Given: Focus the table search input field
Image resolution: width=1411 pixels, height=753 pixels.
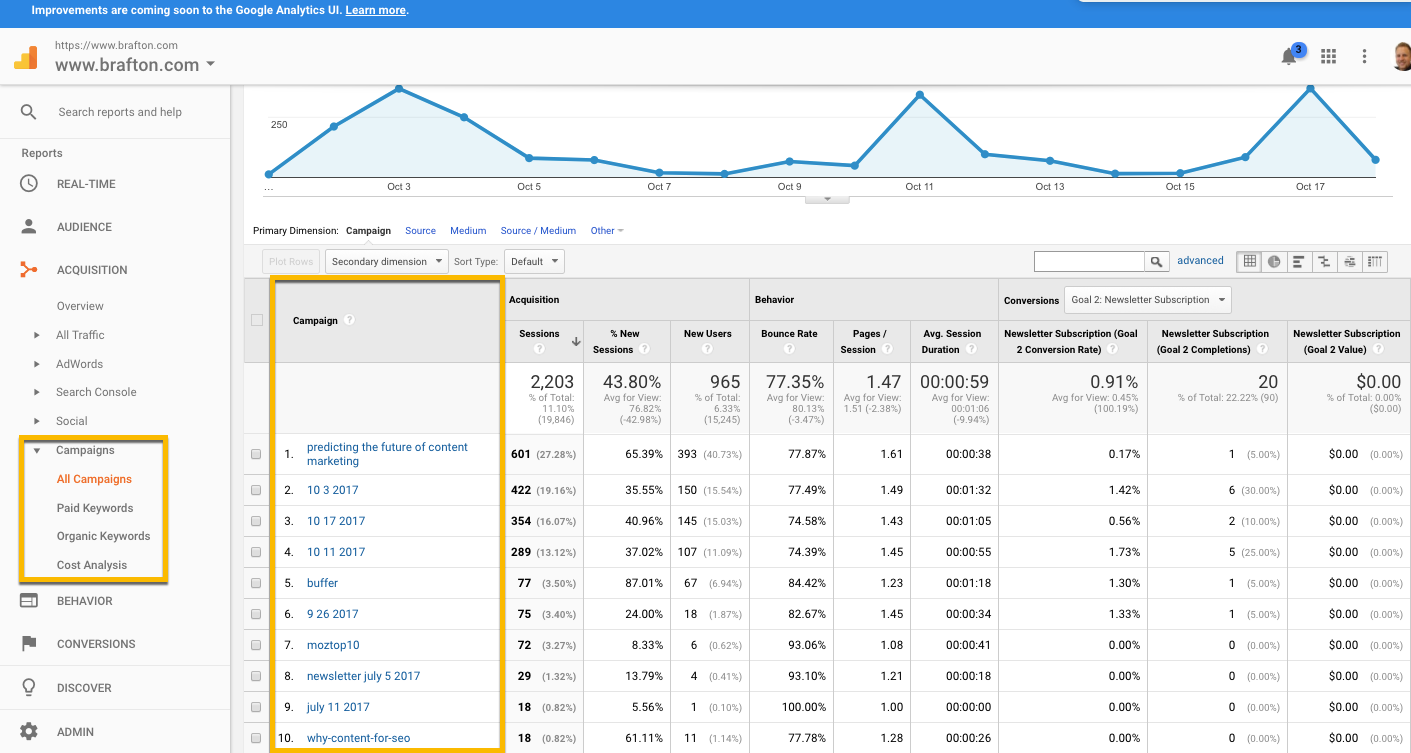Looking at the screenshot, I should (x=1088, y=262).
